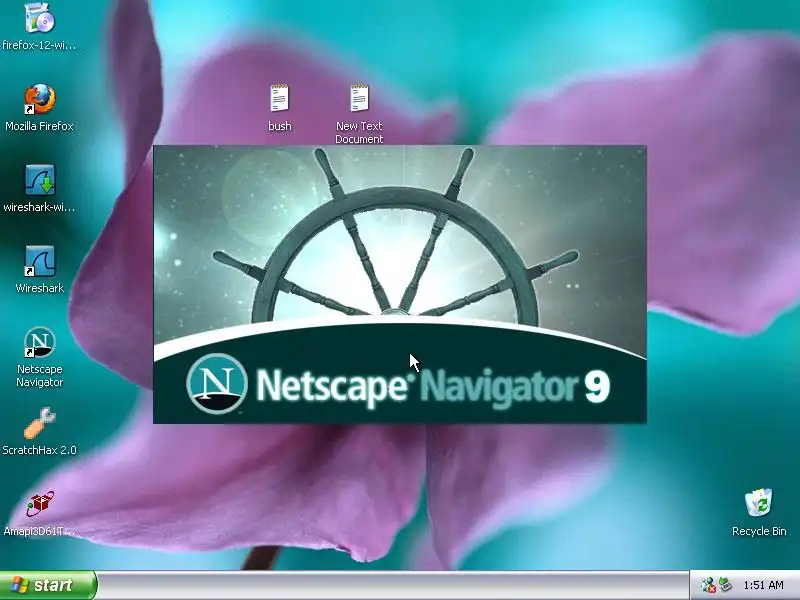
Task: Select the ScratchHax 2.0 icon
Action: click(x=39, y=423)
